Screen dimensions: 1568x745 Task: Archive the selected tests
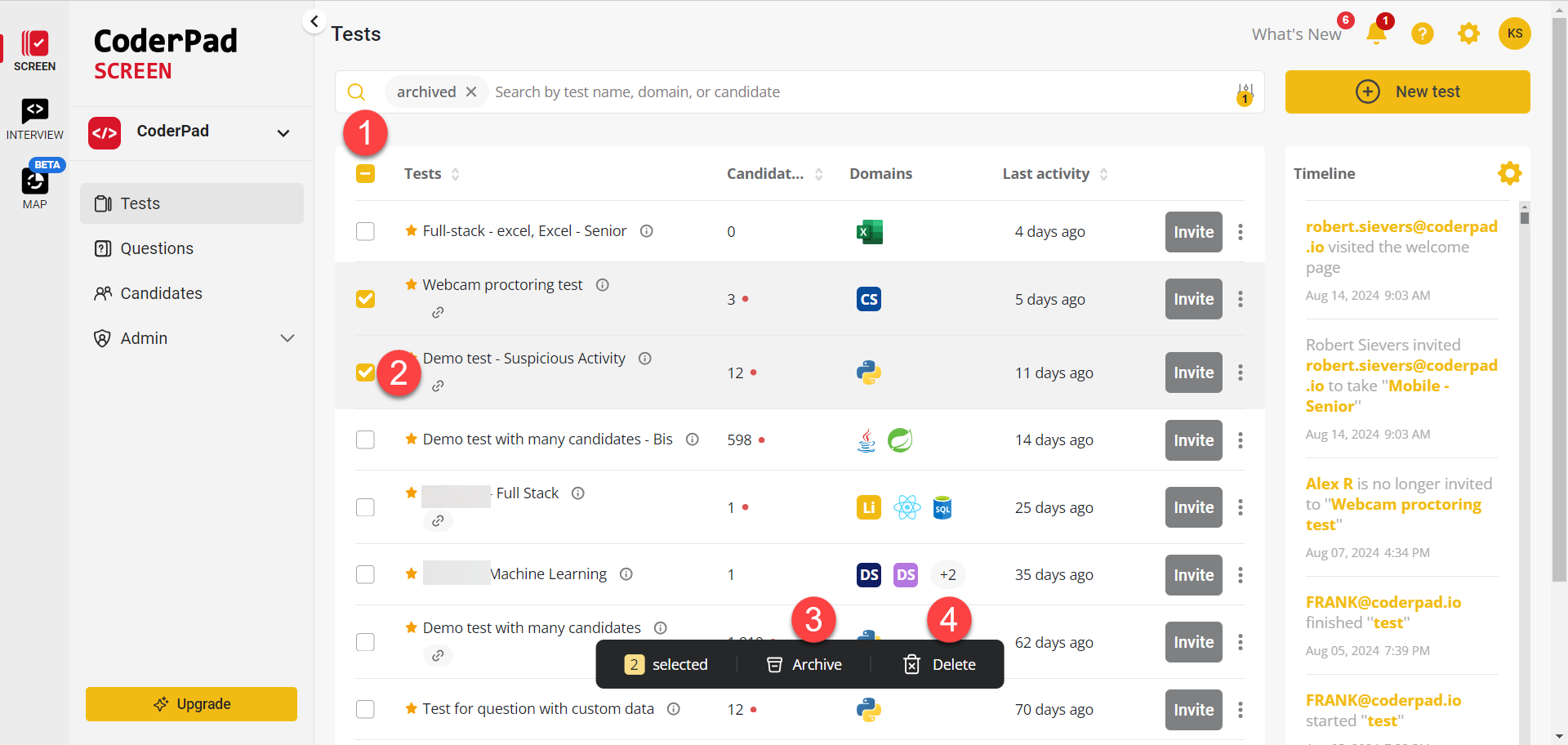[x=804, y=664]
